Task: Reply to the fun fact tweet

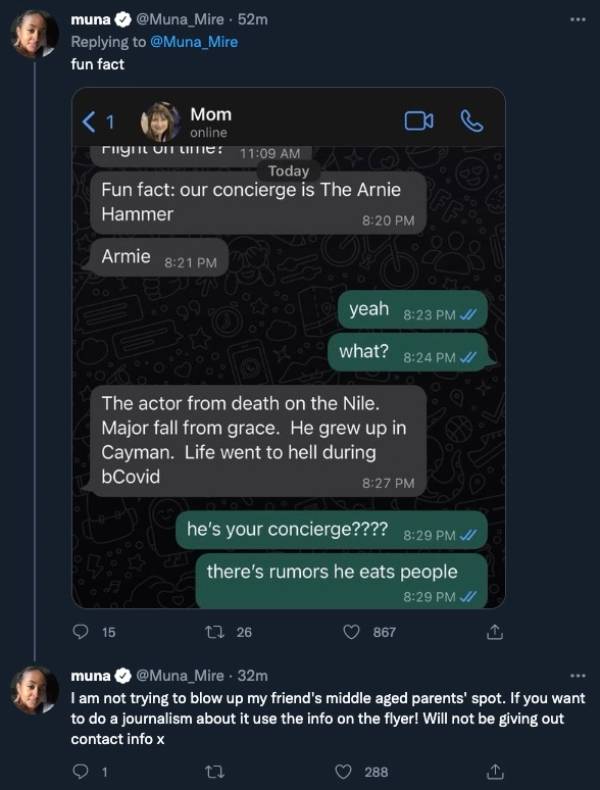Action: click(x=82, y=631)
